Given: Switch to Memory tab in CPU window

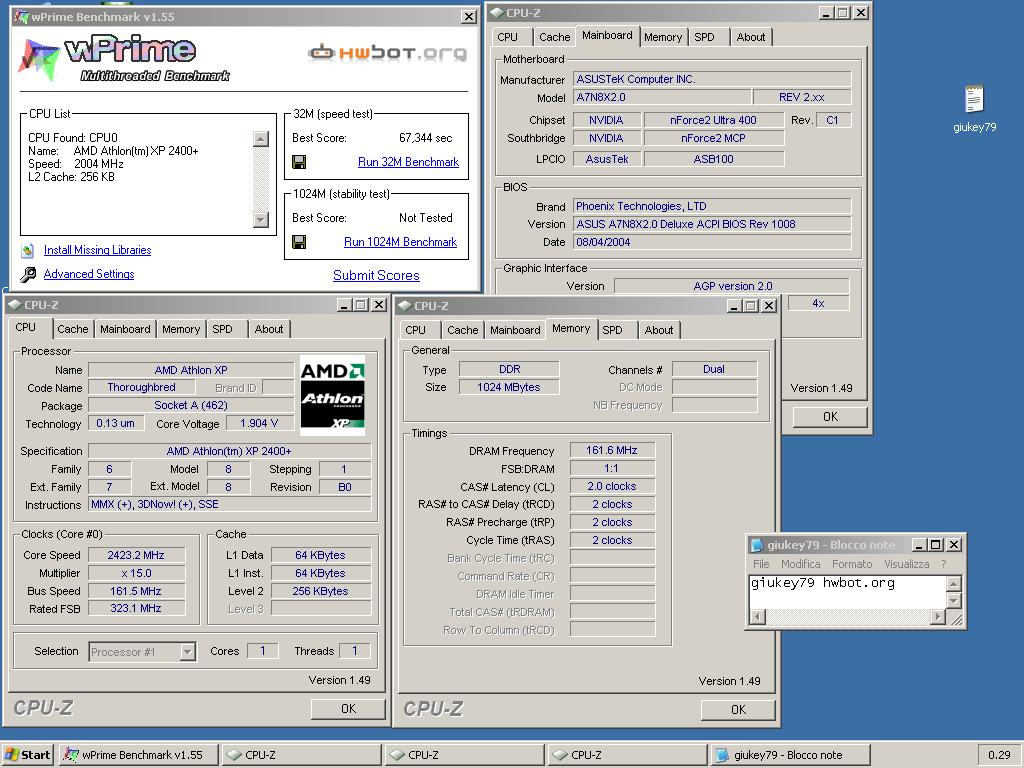Looking at the screenshot, I should 181,329.
